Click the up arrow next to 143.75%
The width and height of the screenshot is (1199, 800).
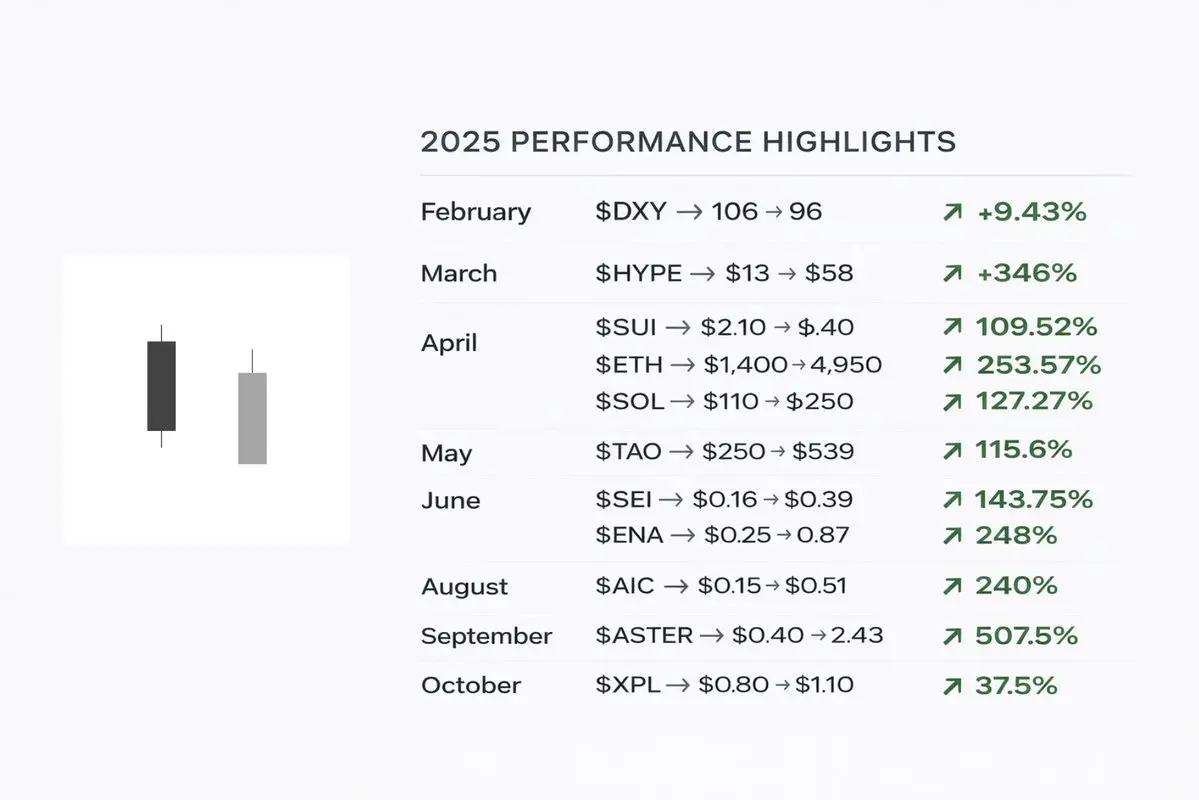tap(952, 499)
